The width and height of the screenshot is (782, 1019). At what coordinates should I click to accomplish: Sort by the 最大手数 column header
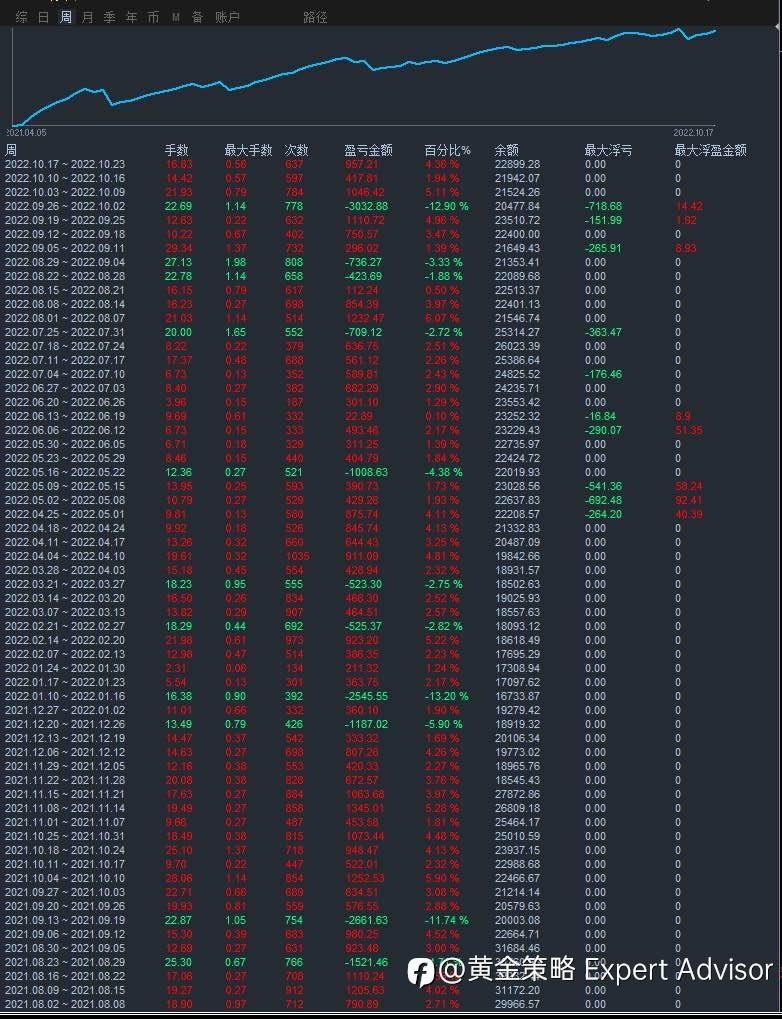pyautogui.click(x=248, y=150)
